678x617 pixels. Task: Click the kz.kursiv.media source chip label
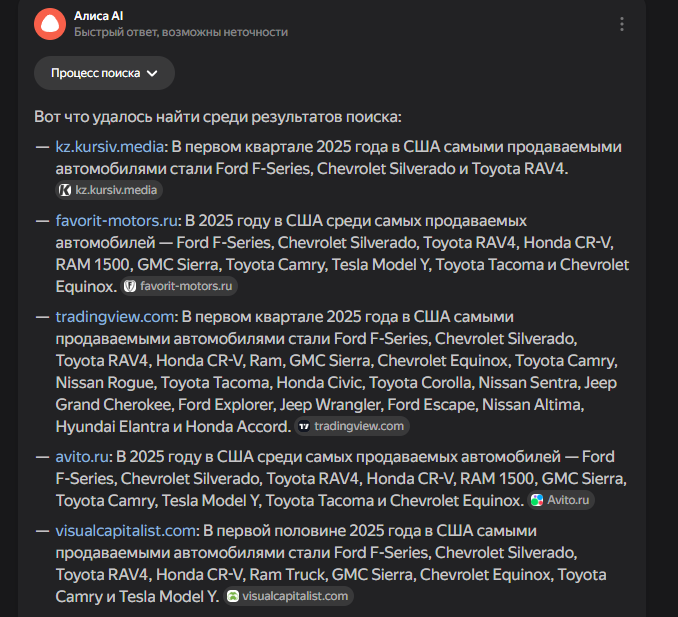point(116,190)
